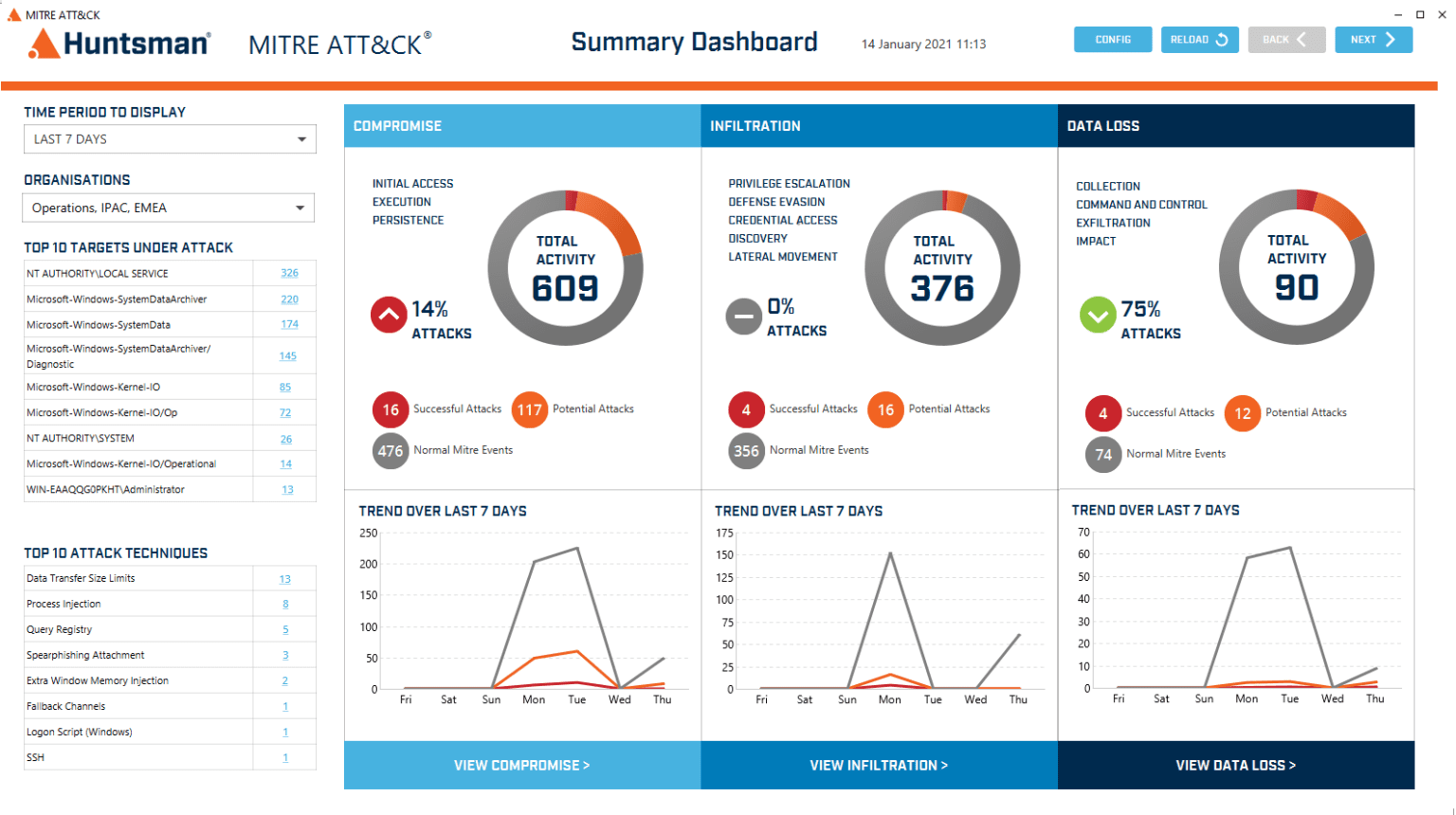
Task: Click the Successful Attacks badge showing 16
Action: (x=391, y=408)
